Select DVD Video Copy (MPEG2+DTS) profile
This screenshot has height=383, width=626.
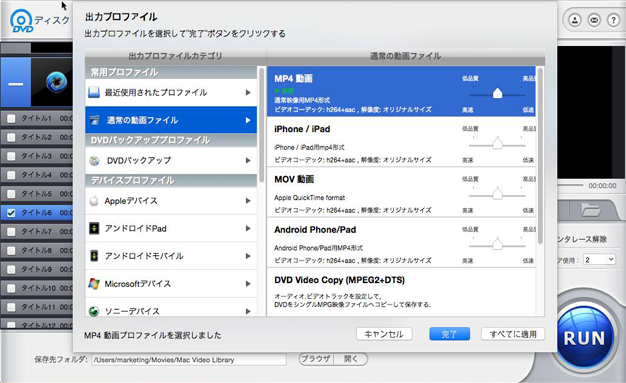pyautogui.click(x=401, y=293)
